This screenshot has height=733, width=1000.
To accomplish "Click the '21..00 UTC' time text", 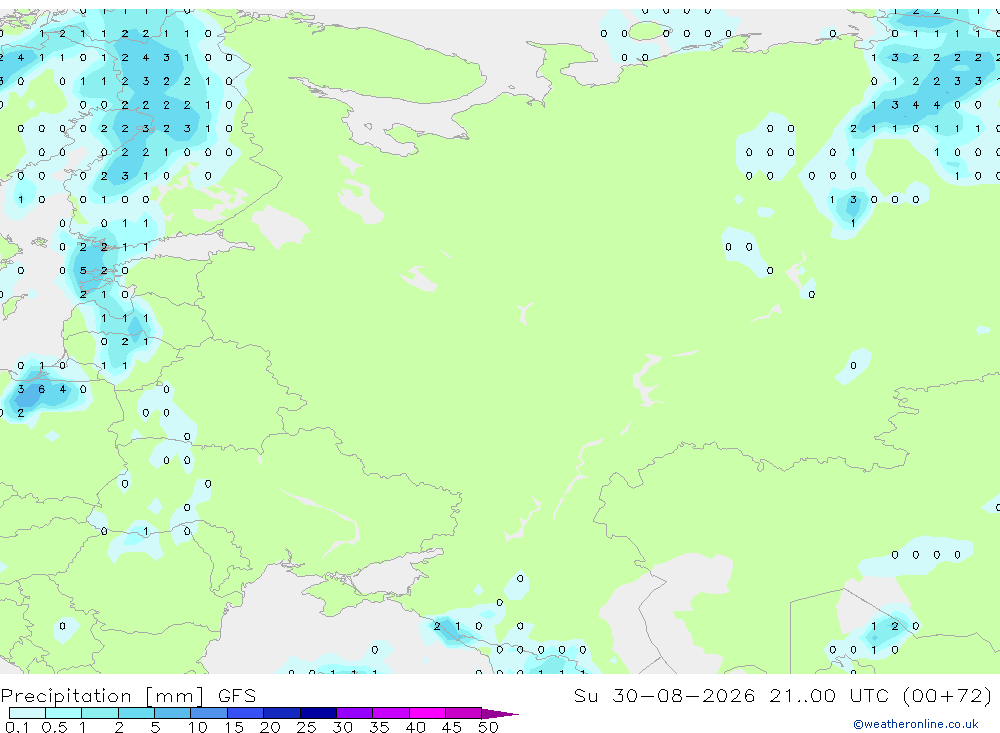I will (829, 695).
